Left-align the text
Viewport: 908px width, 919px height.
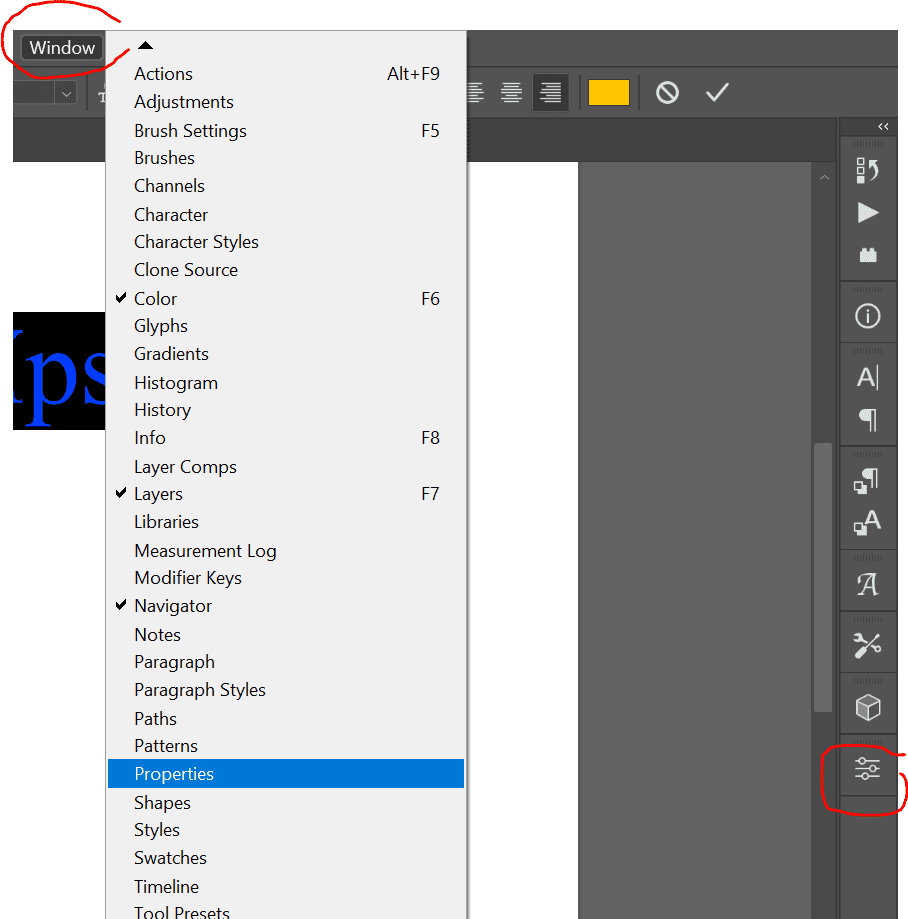click(476, 92)
